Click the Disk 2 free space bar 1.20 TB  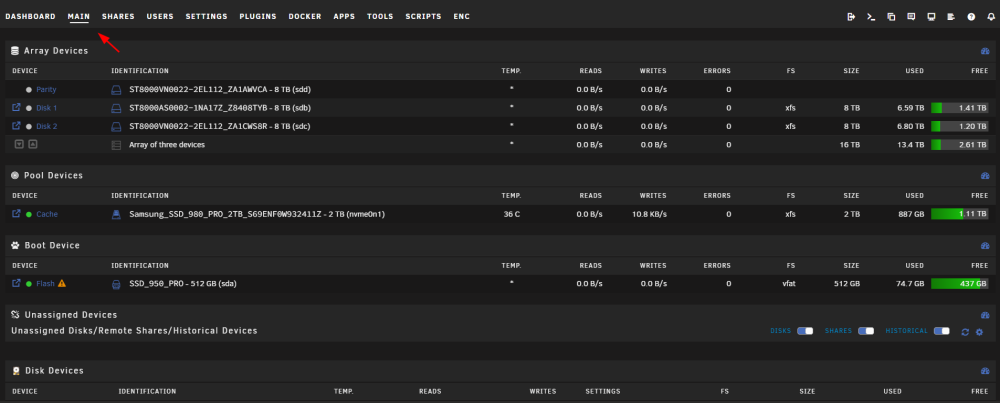click(x=960, y=126)
